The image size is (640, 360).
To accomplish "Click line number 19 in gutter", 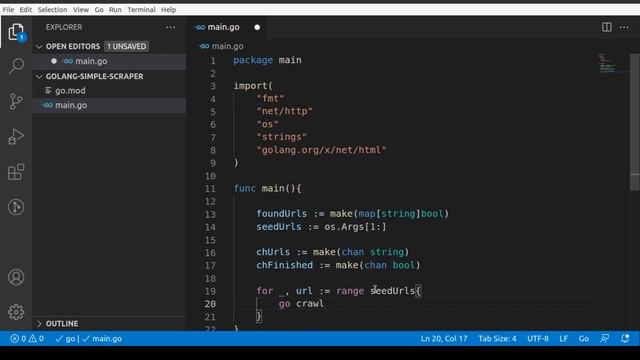I will pos(210,291).
